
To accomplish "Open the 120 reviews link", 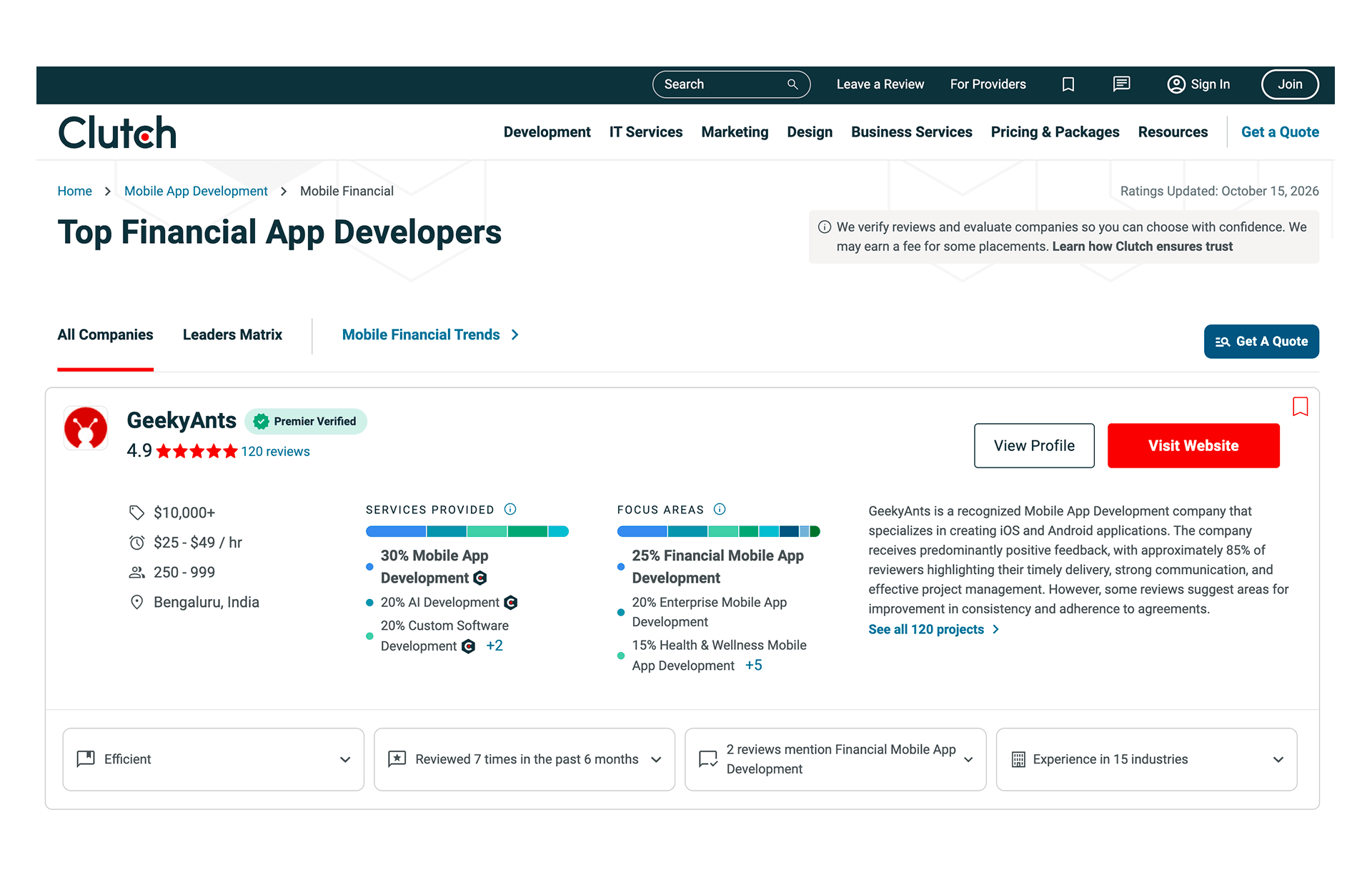I will (x=275, y=452).
